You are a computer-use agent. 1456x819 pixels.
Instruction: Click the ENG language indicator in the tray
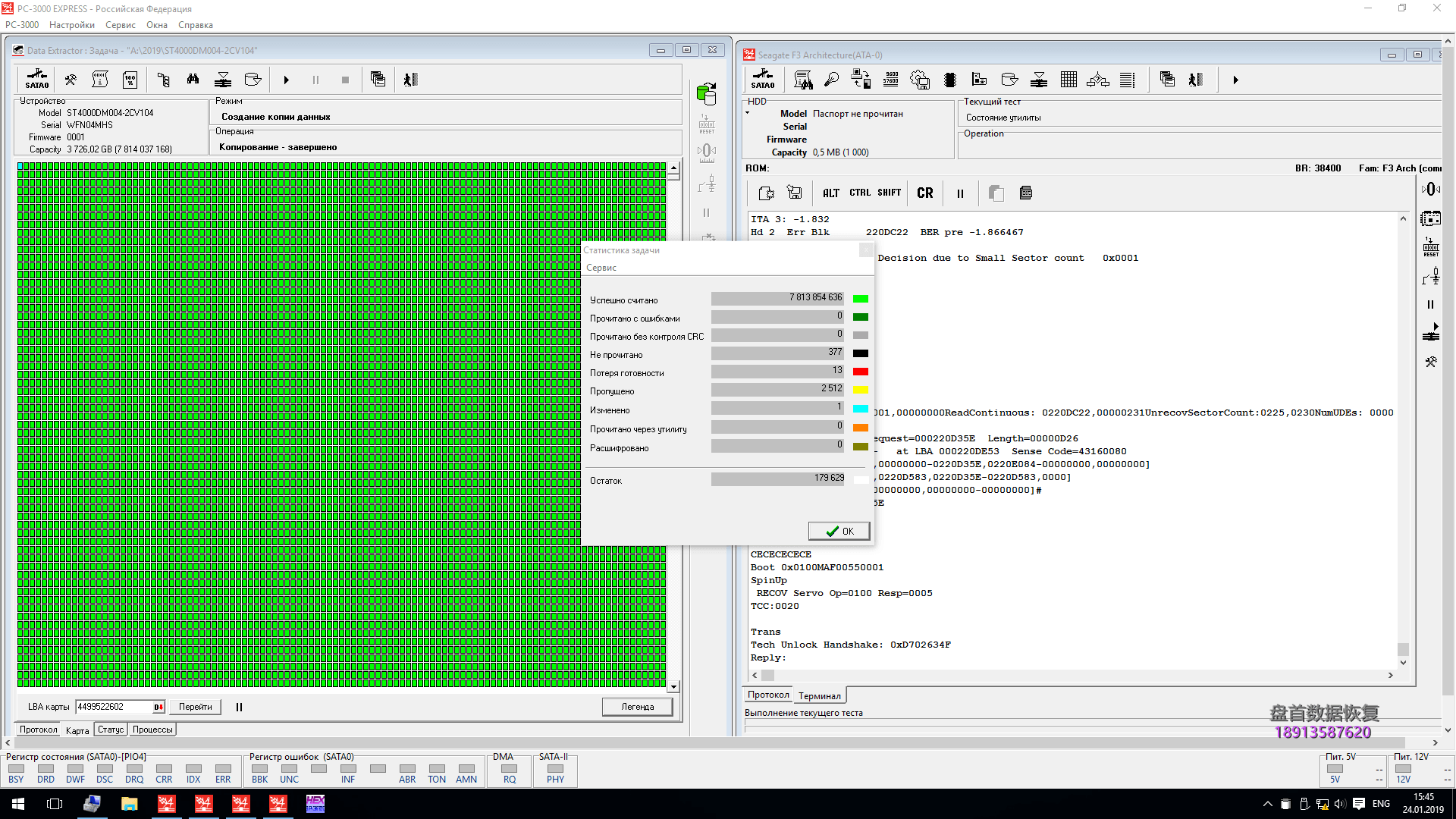[1381, 804]
